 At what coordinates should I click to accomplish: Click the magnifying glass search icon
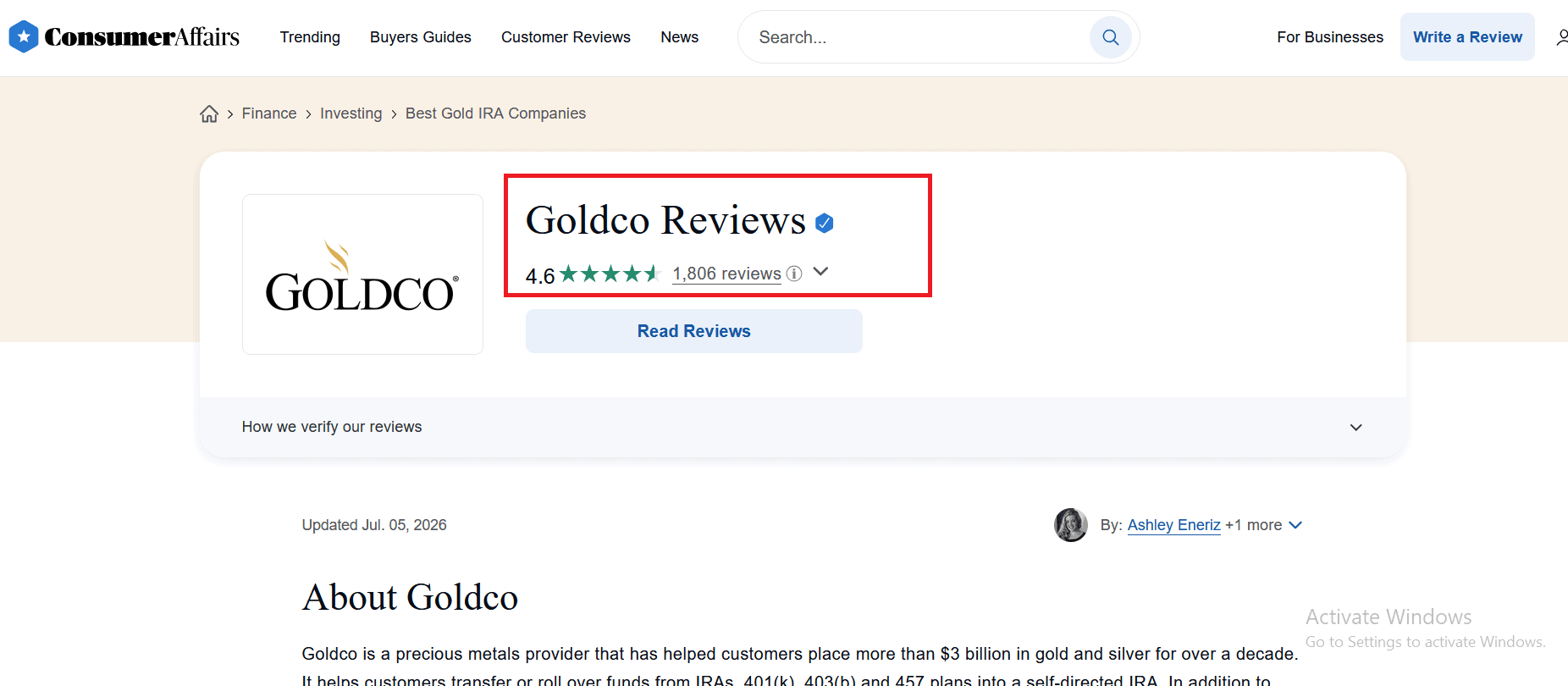(1110, 37)
